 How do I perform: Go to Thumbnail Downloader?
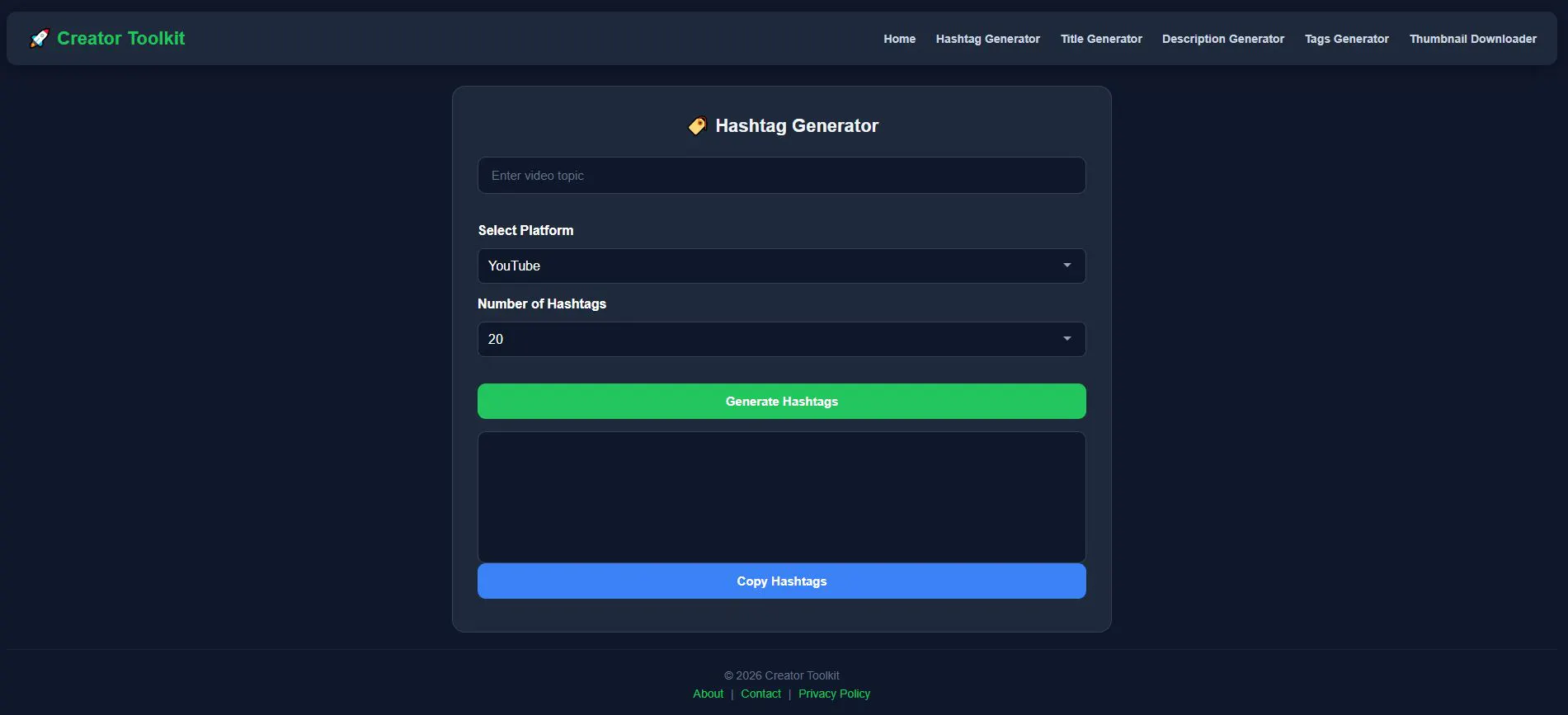(1473, 39)
